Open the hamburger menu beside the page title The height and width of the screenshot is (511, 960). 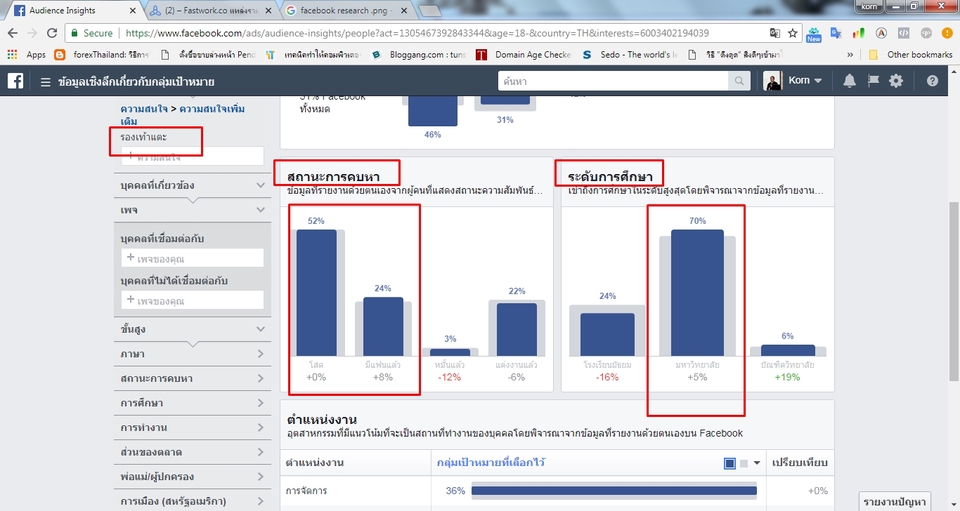(45, 81)
